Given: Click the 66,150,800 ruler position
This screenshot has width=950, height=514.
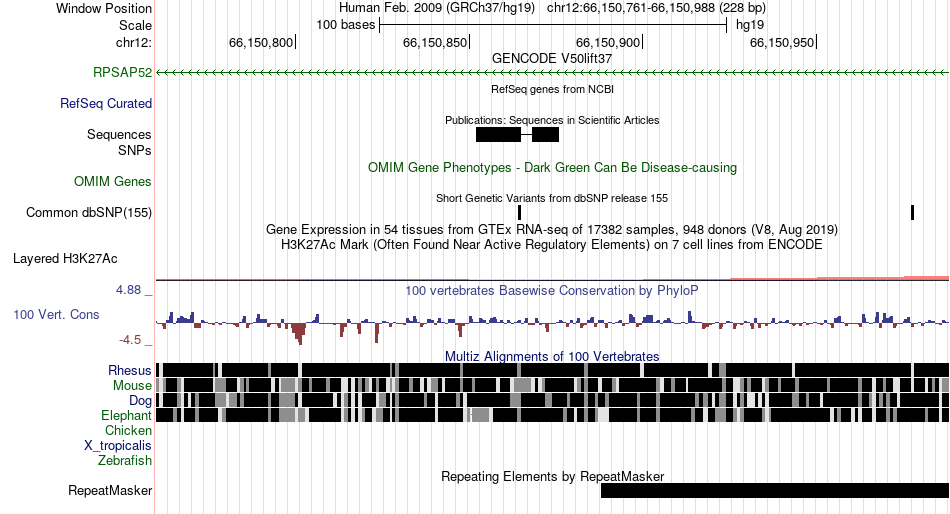Looking at the screenshot, I should point(261,42).
